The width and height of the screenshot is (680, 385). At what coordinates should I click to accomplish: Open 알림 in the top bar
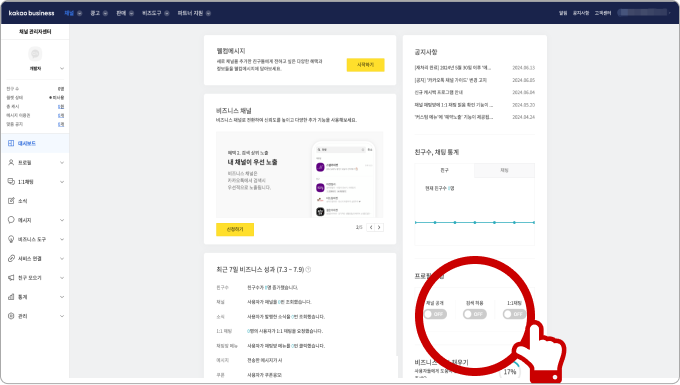(563, 13)
